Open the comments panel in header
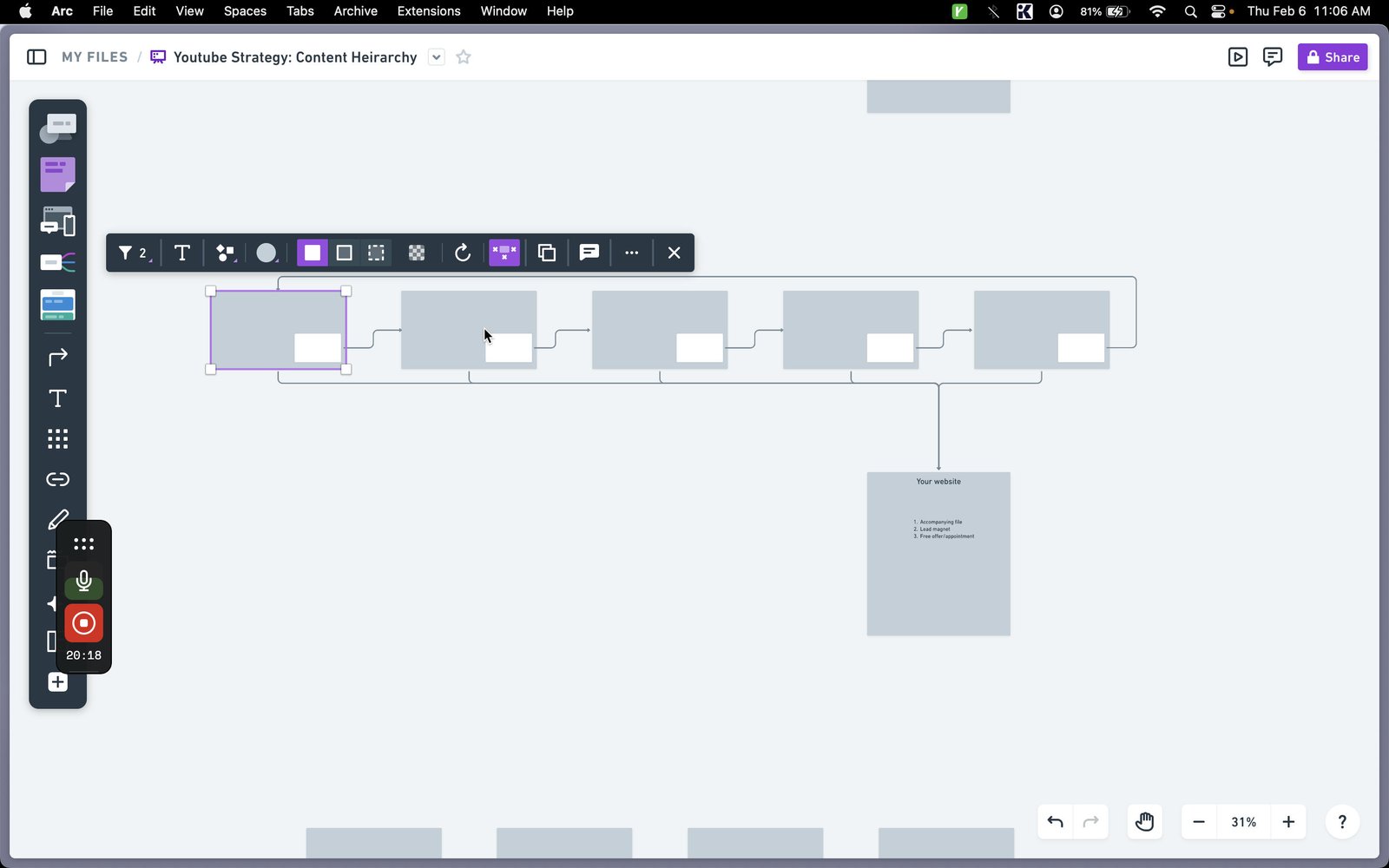This screenshot has width=1389, height=868. (x=1272, y=57)
